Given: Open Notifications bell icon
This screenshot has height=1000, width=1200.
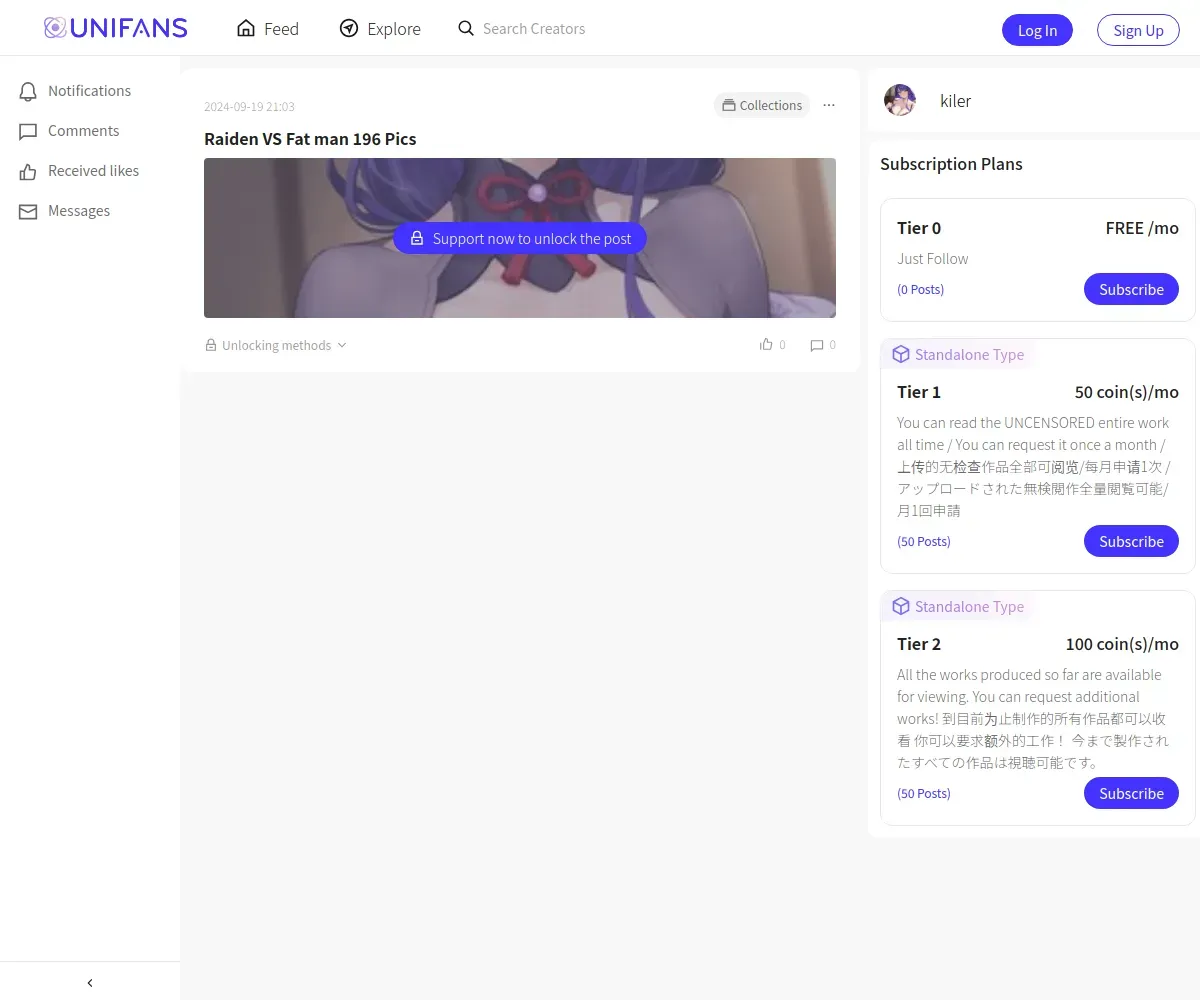Looking at the screenshot, I should coord(28,91).
